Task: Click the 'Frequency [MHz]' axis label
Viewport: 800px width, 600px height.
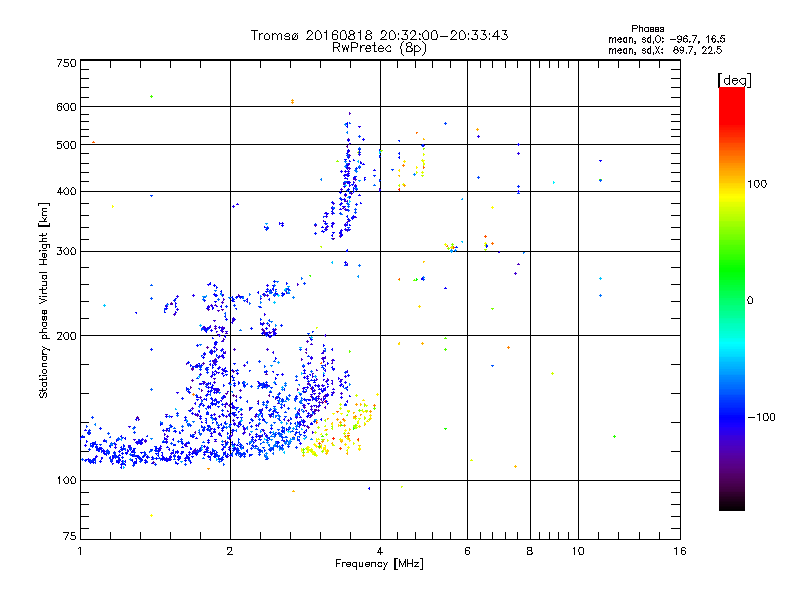Action: (379, 564)
